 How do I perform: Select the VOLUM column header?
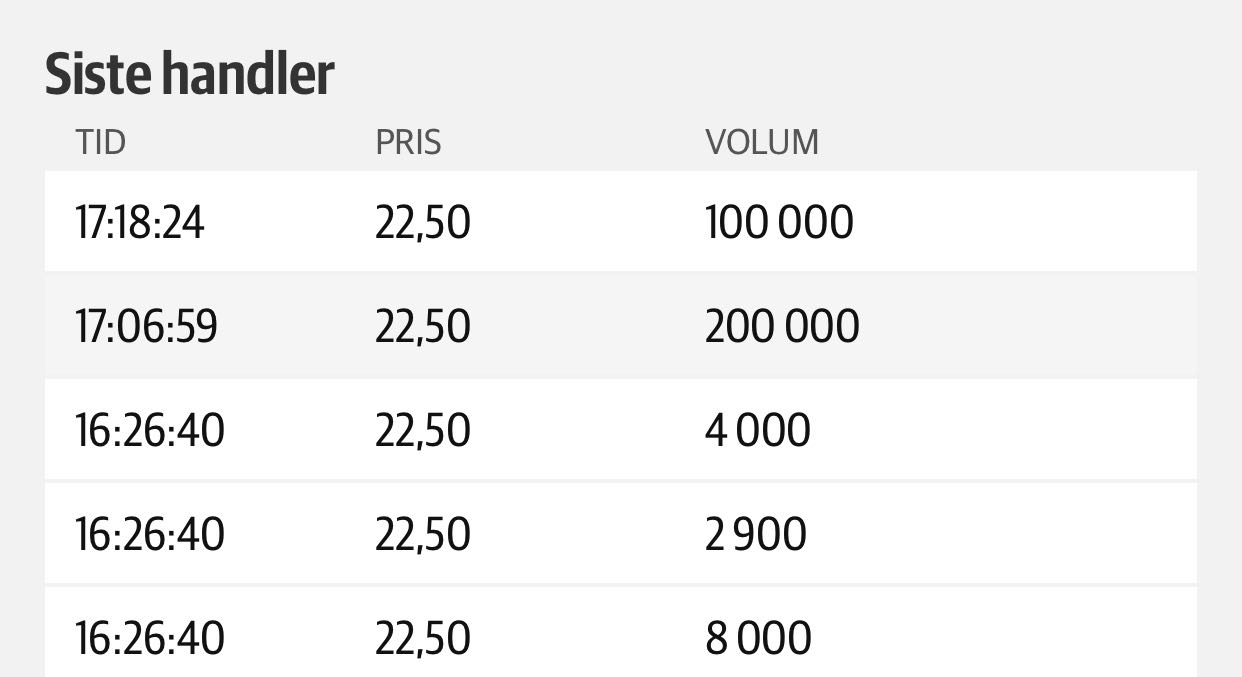tap(762, 142)
